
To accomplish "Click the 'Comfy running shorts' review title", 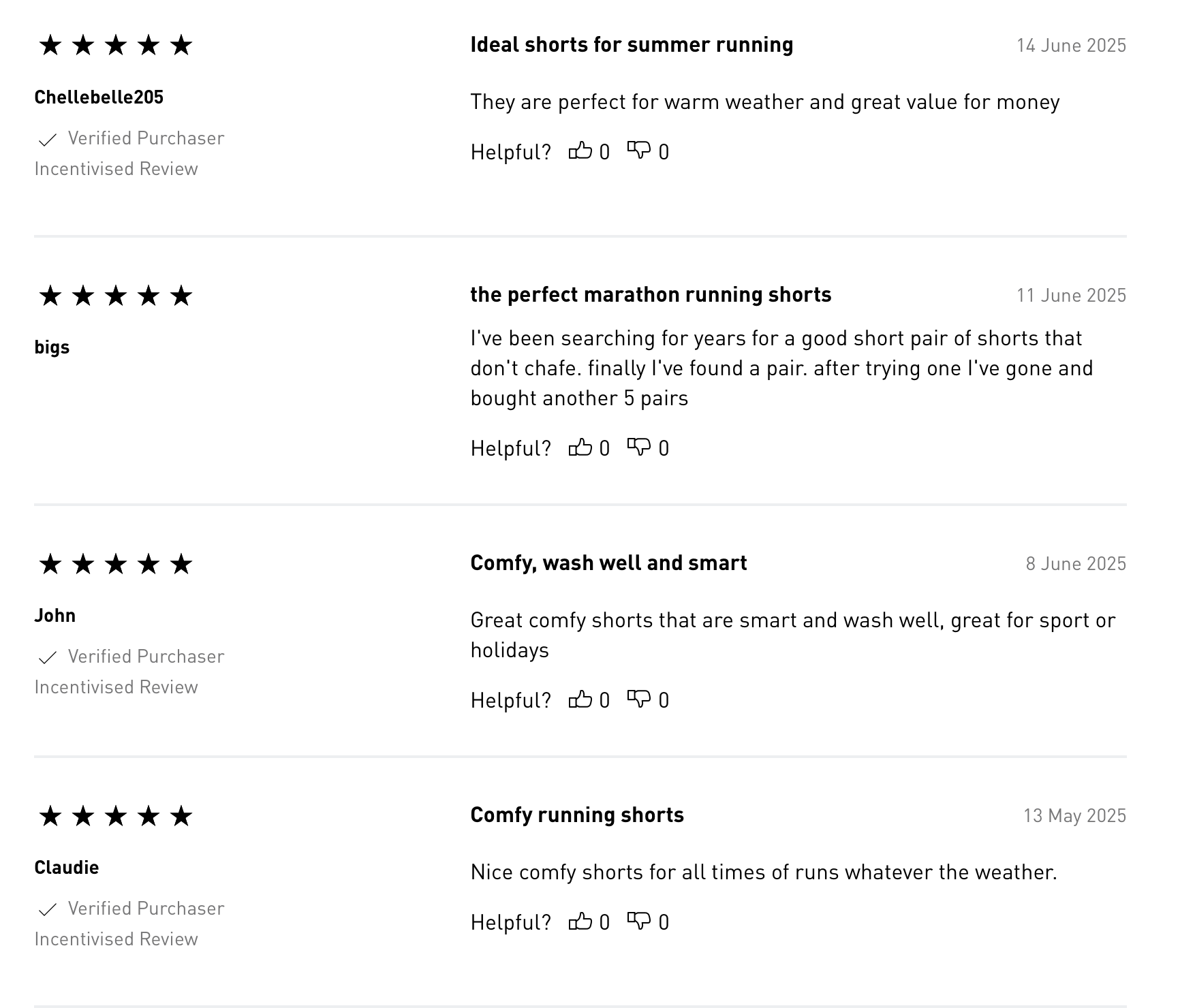I will coord(576,815).
